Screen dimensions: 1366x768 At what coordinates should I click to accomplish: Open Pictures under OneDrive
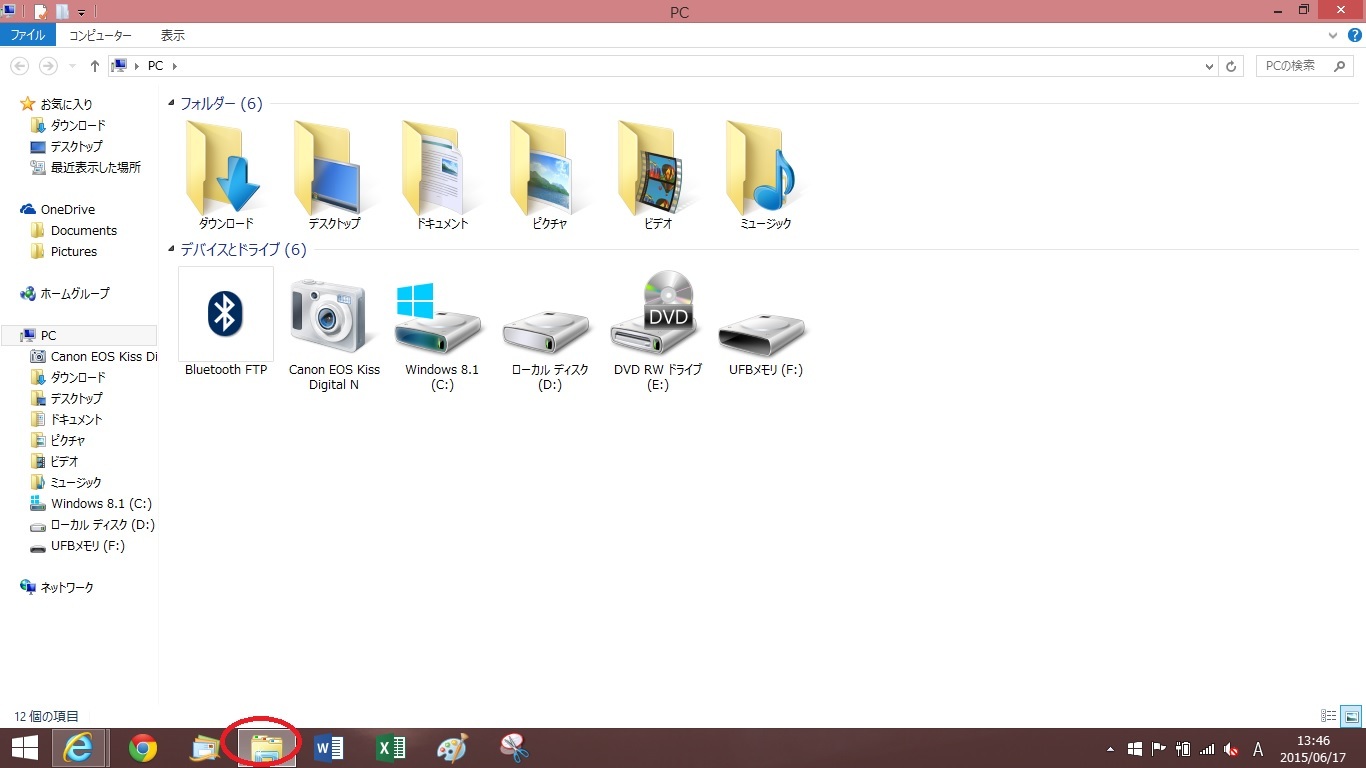pos(74,251)
